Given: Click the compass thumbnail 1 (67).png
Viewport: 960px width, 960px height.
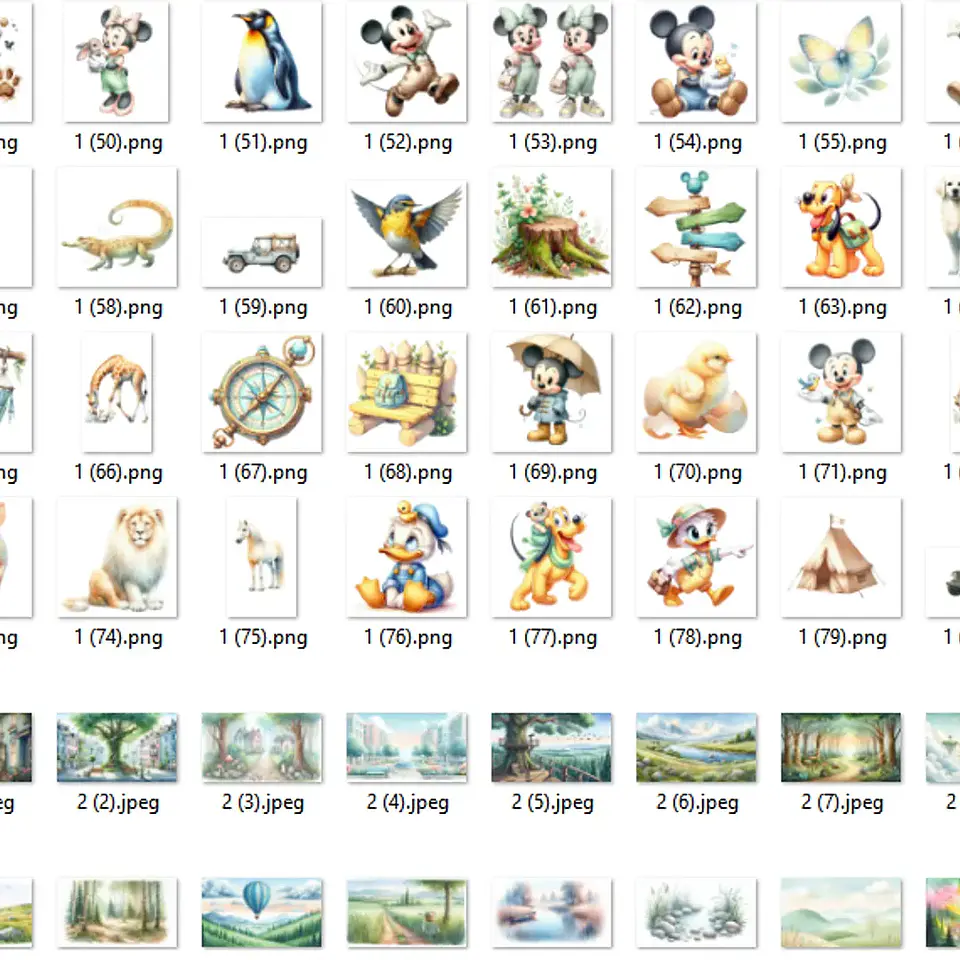Looking at the screenshot, I should pyautogui.click(x=261, y=392).
